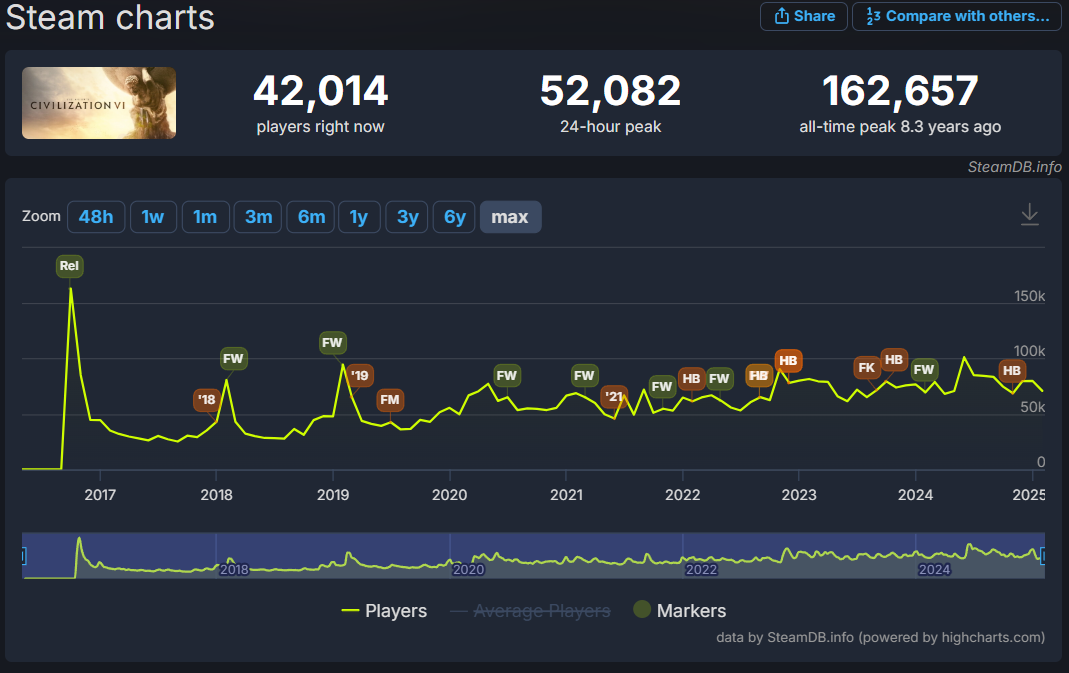Viewport: 1069px width, 673px height.
Task: Click the '18 marker on the chart
Action: point(207,400)
